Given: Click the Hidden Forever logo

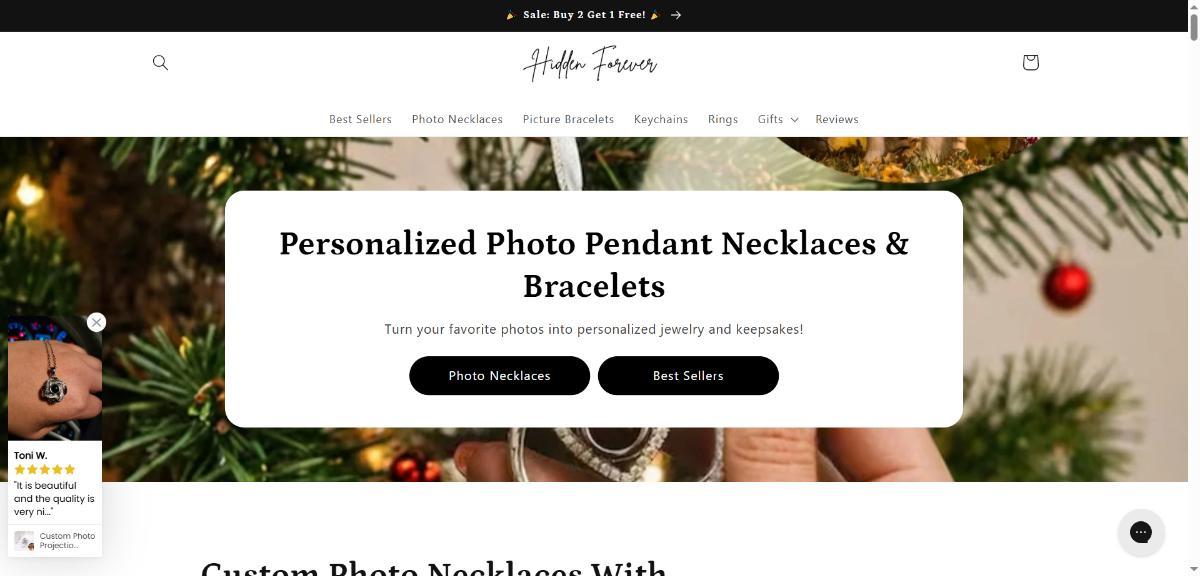Looking at the screenshot, I should pos(590,63).
